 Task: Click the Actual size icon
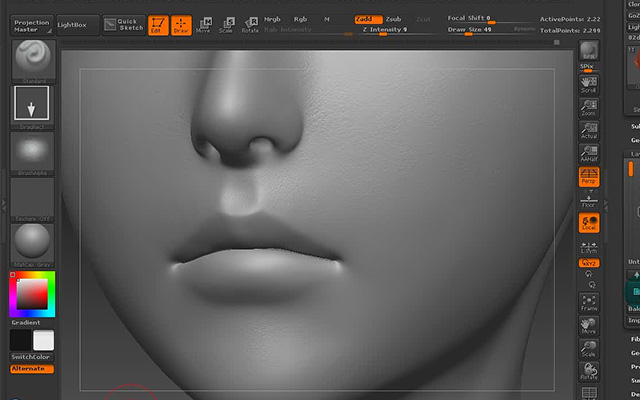click(589, 131)
